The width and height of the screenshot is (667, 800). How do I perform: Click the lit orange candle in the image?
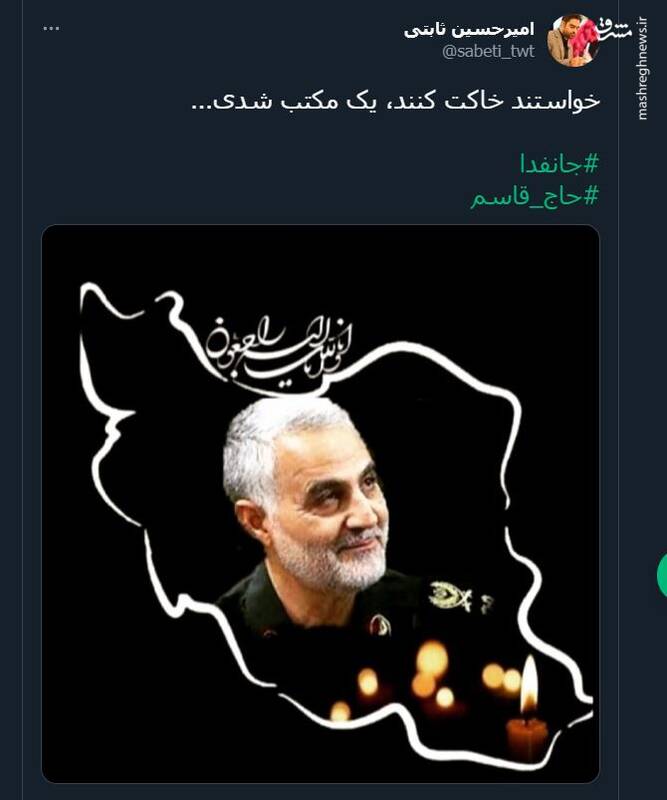tap(528, 709)
